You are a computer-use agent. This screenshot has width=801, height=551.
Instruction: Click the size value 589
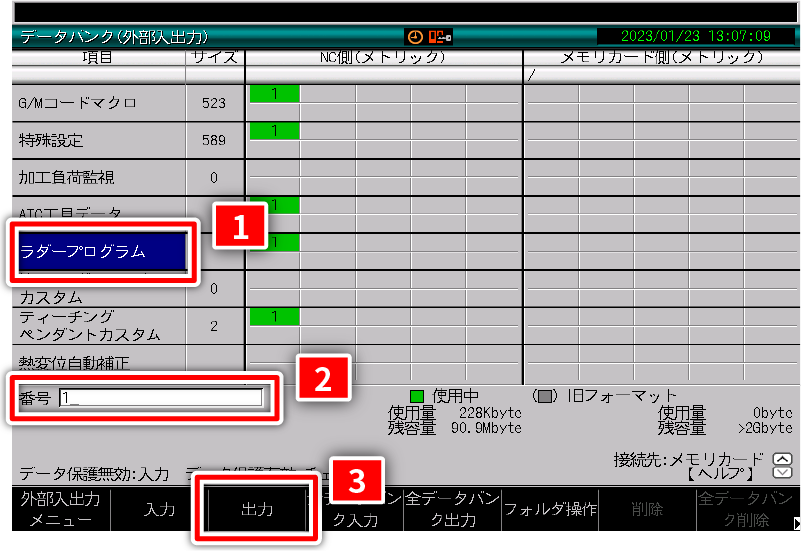214,140
